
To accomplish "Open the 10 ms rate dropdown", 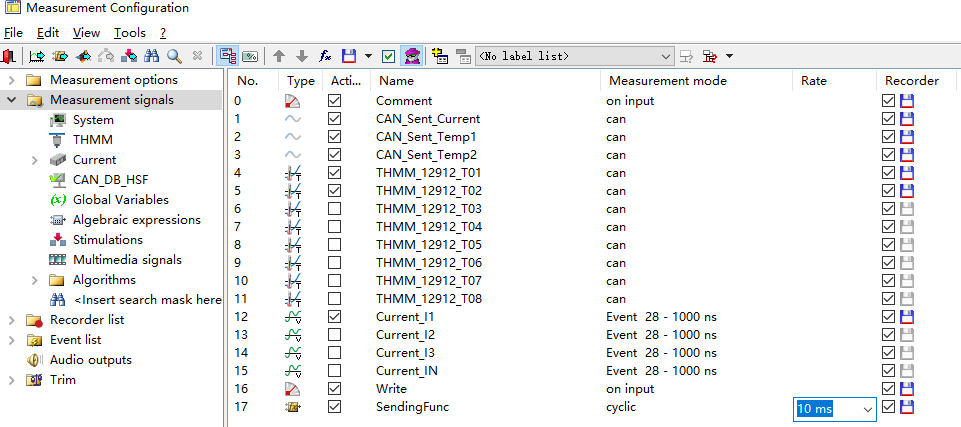I will pos(866,408).
